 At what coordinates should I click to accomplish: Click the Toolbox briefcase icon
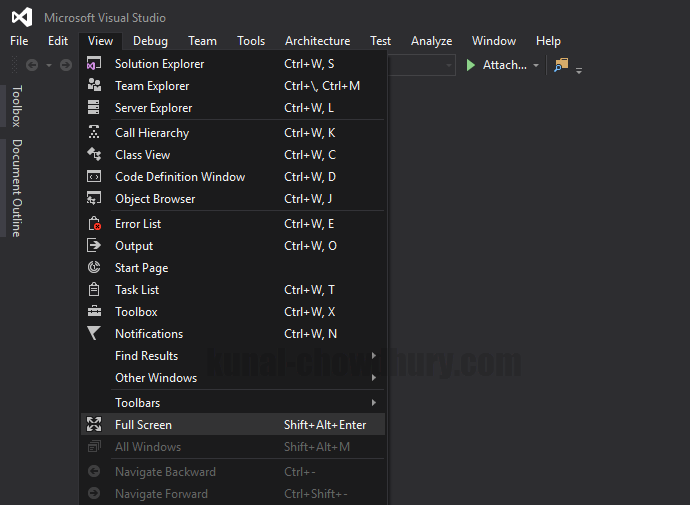94,311
